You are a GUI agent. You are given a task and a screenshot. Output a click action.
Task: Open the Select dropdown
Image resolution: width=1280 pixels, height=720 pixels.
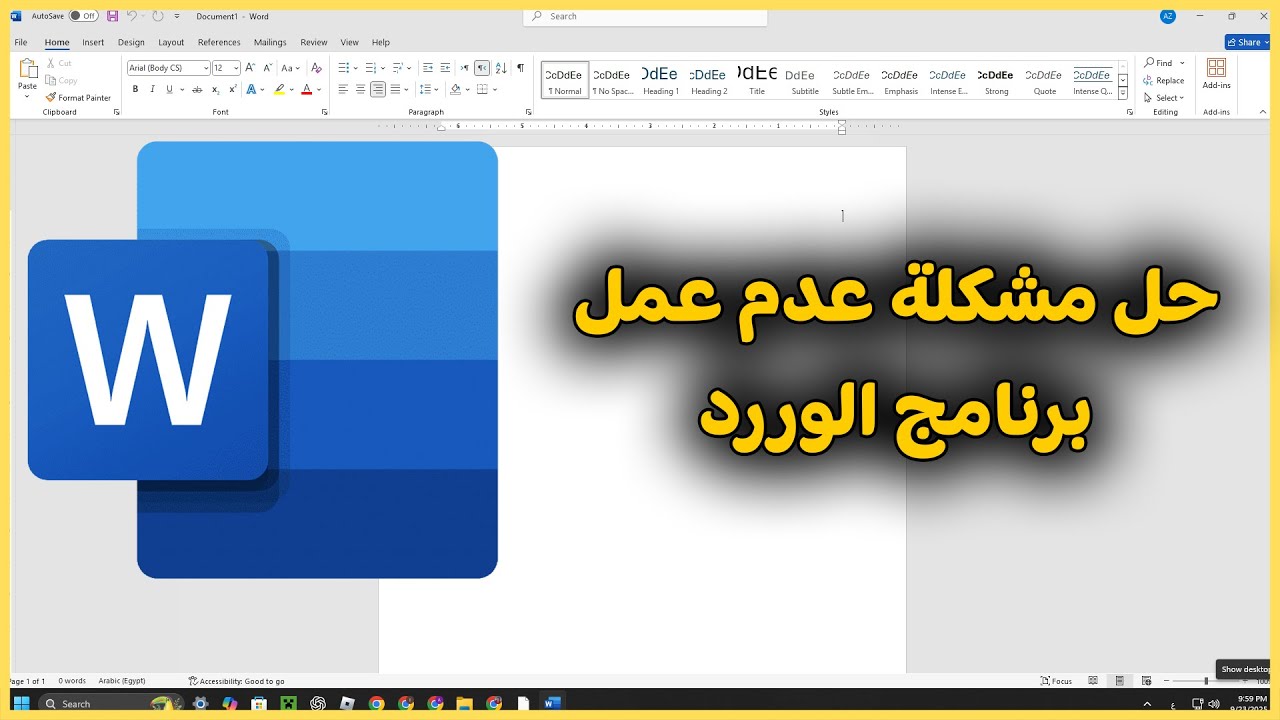point(1165,98)
